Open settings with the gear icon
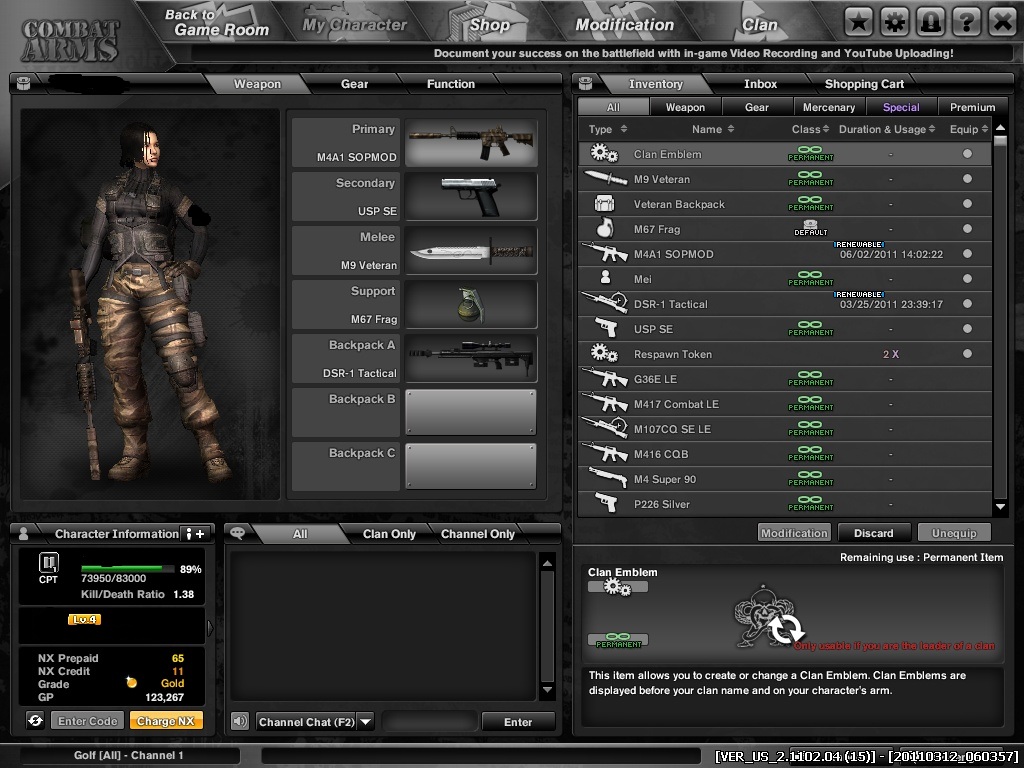Image resolution: width=1024 pixels, height=768 pixels. pos(894,24)
